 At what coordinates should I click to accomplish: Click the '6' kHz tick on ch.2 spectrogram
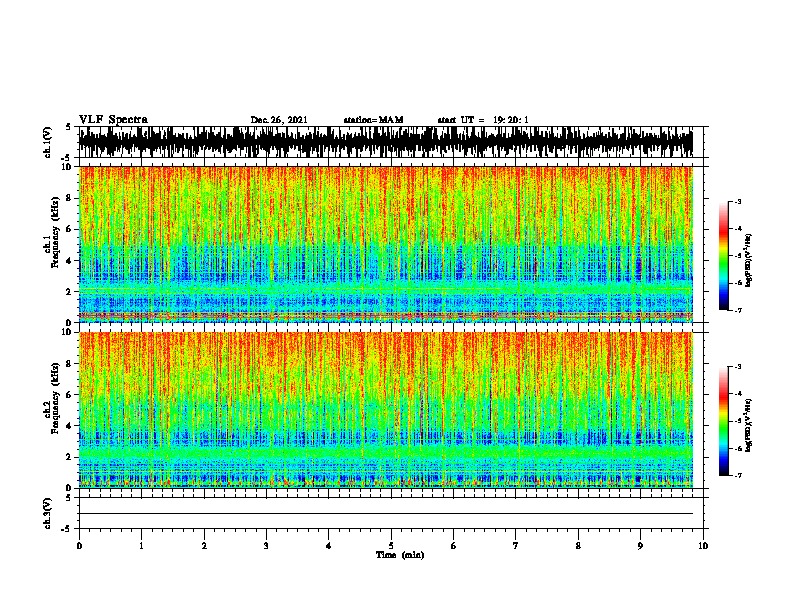tap(70, 395)
